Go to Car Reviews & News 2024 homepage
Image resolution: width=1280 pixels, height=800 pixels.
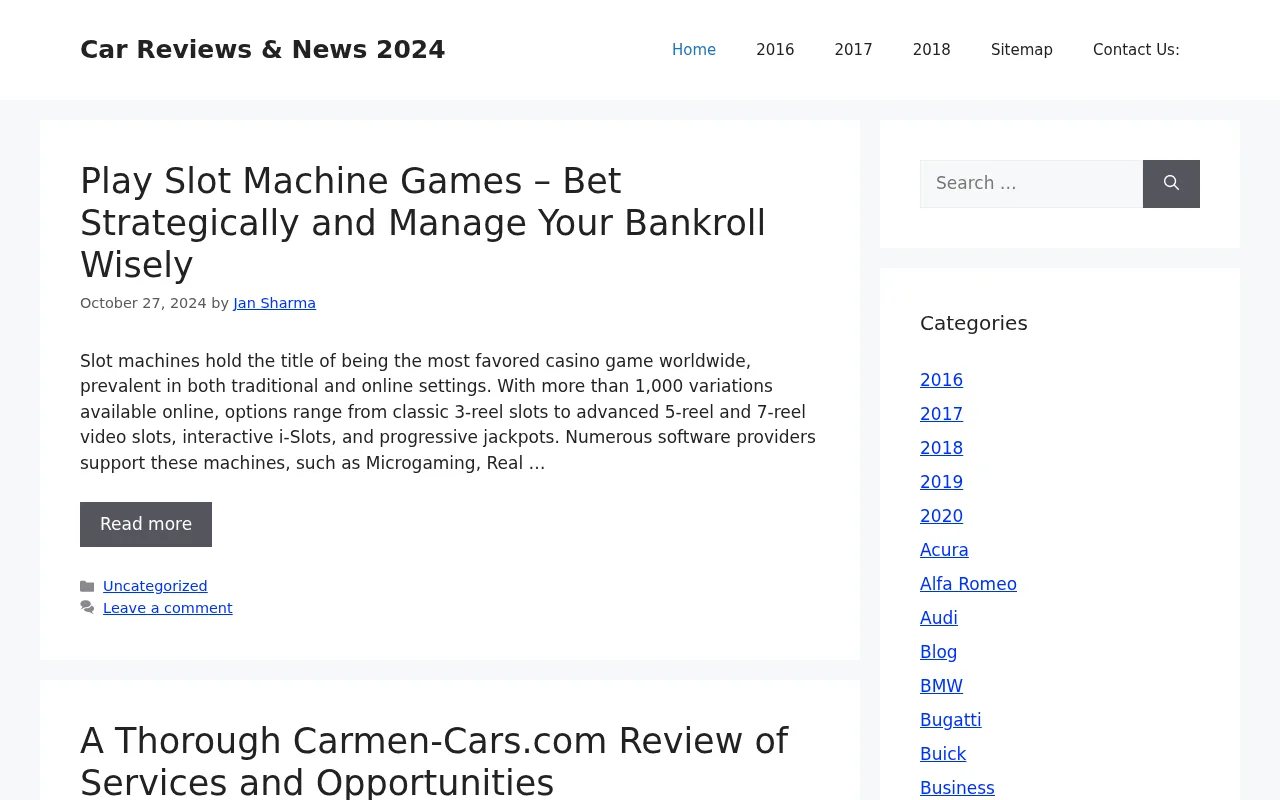pyautogui.click(x=262, y=49)
